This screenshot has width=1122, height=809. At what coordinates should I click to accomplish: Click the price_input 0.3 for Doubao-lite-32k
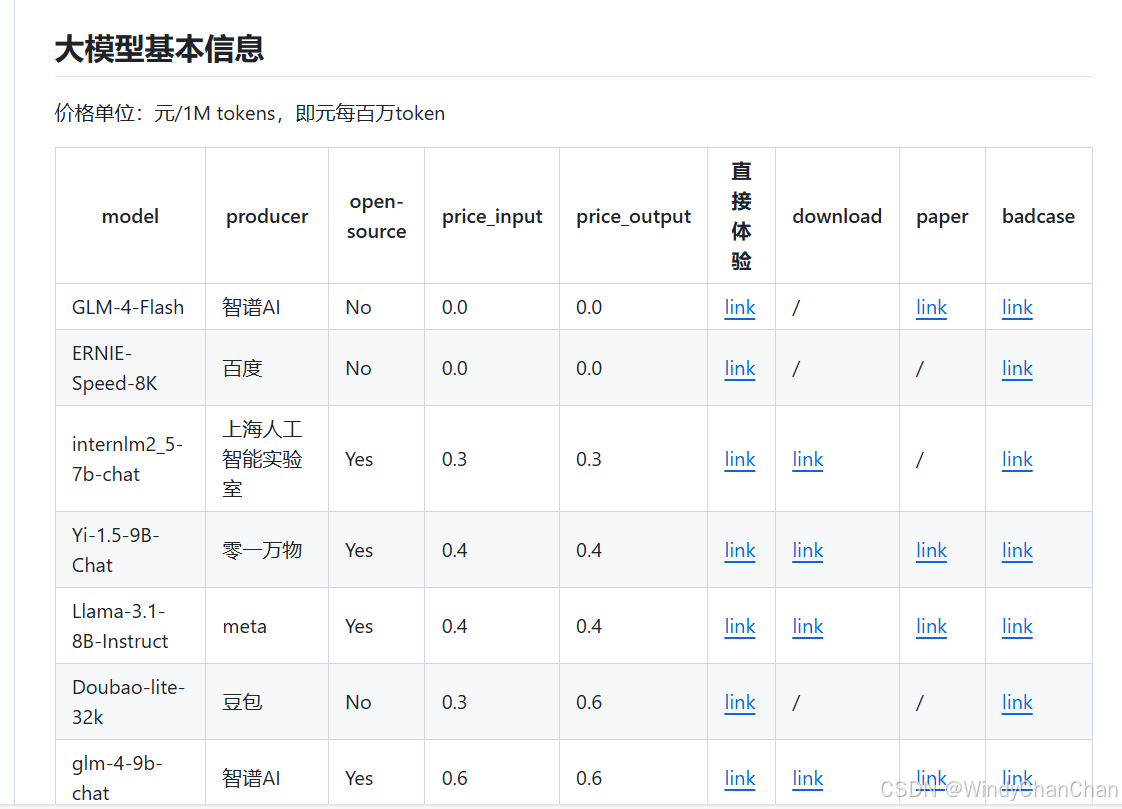454,702
